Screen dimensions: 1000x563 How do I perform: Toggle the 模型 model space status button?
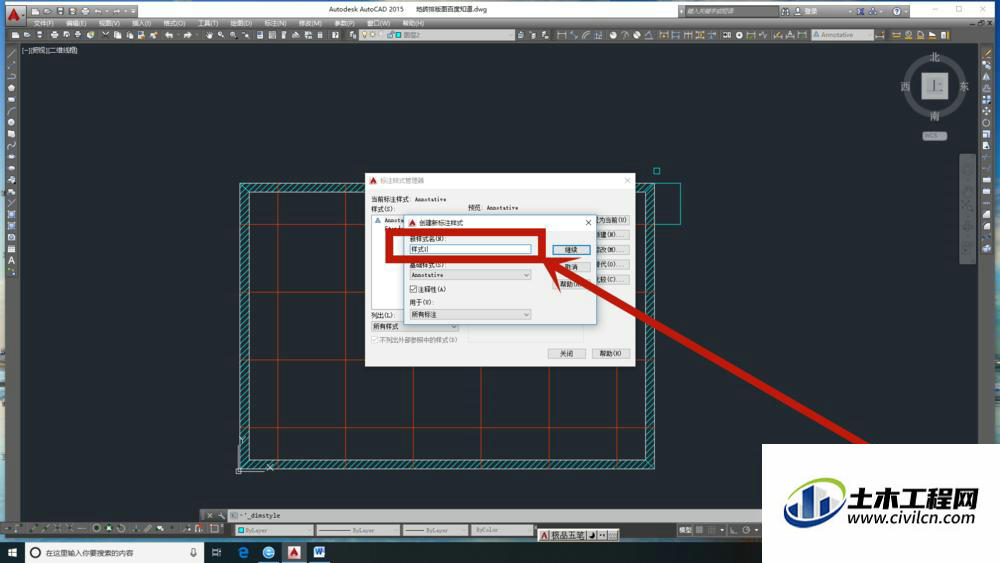685,530
